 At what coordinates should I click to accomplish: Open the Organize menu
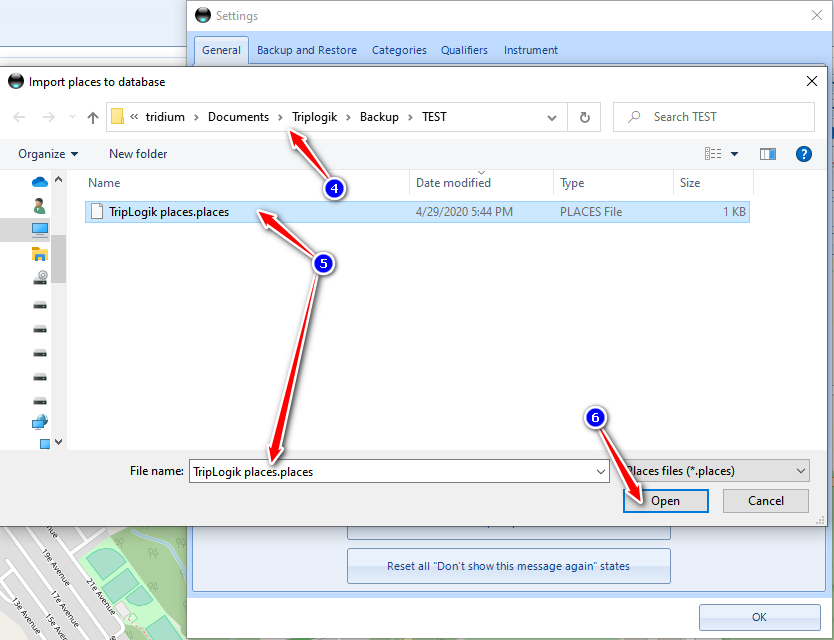[48, 154]
